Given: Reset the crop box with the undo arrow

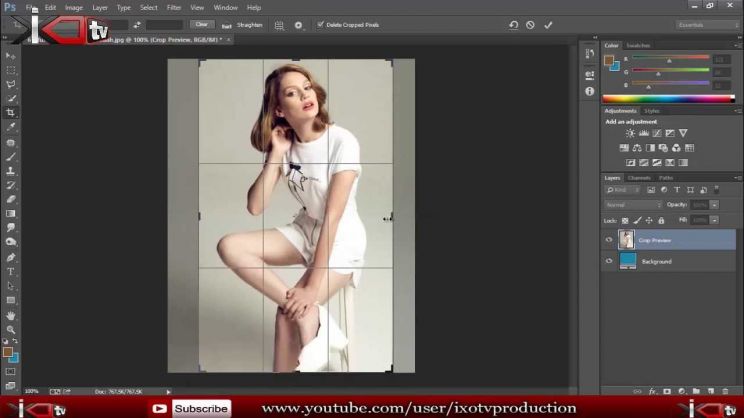Looking at the screenshot, I should [513, 25].
